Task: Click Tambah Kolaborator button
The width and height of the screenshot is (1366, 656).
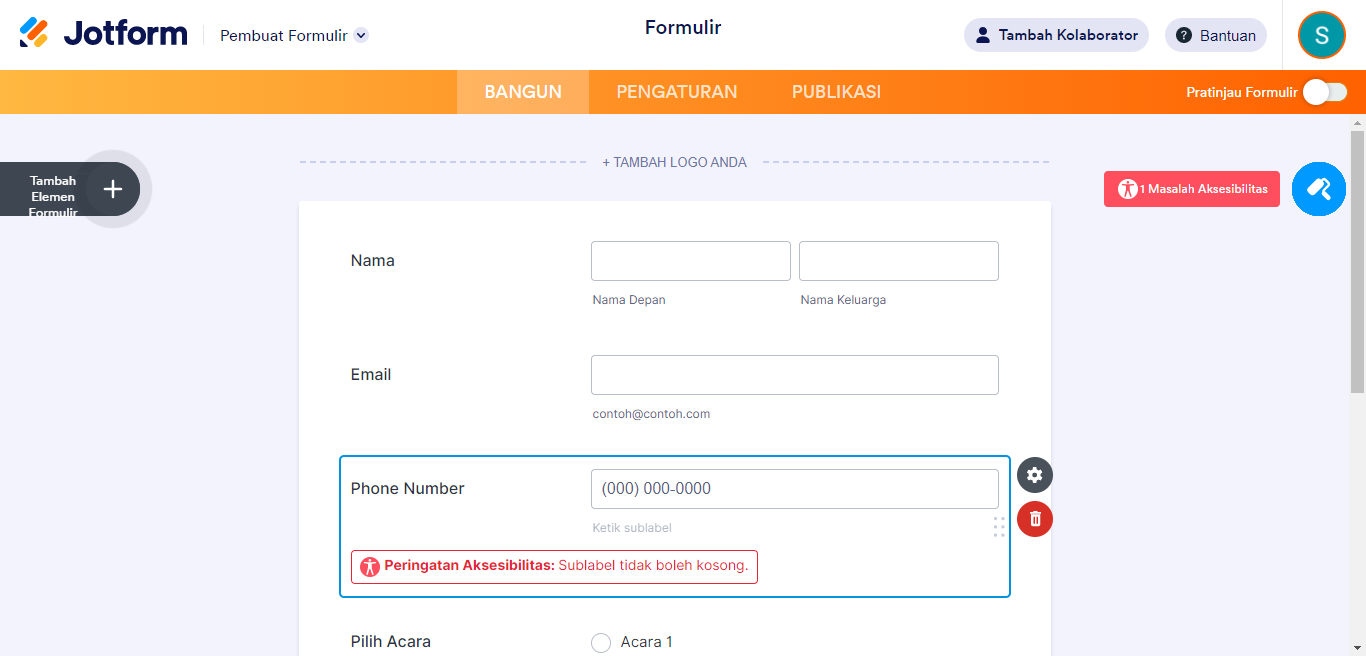Action: pos(1056,35)
